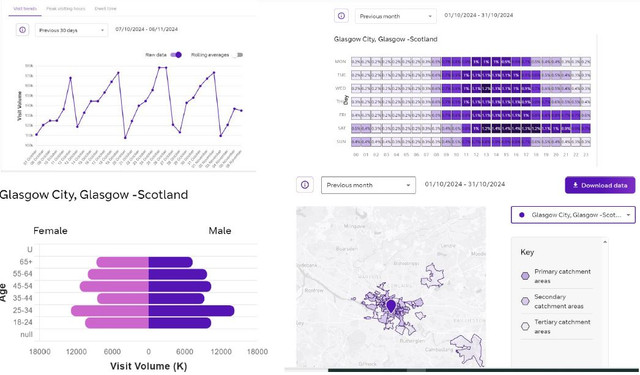Click the FRI row label in heatmap
The image size is (640, 375).
(342, 115)
